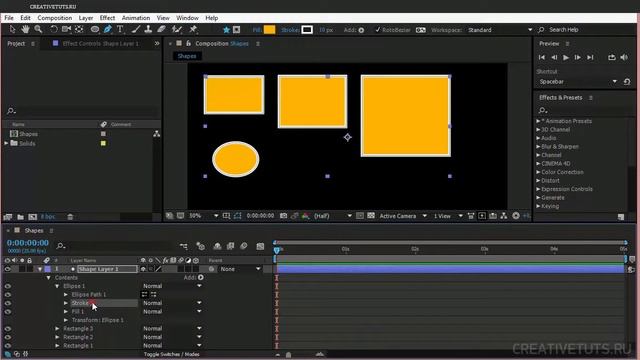Open the Parent None dropdown
Screen dimensions: 640x360
click(x=240, y=269)
